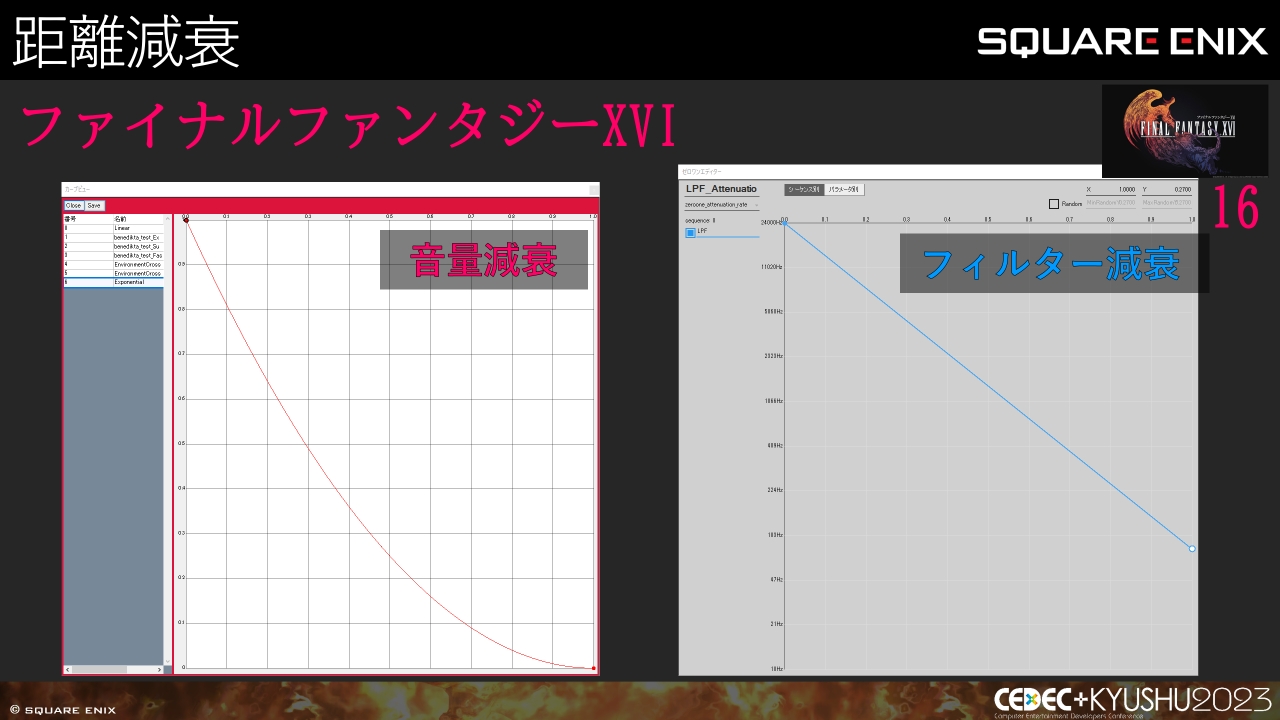Select the Linear curve row

pos(113,228)
